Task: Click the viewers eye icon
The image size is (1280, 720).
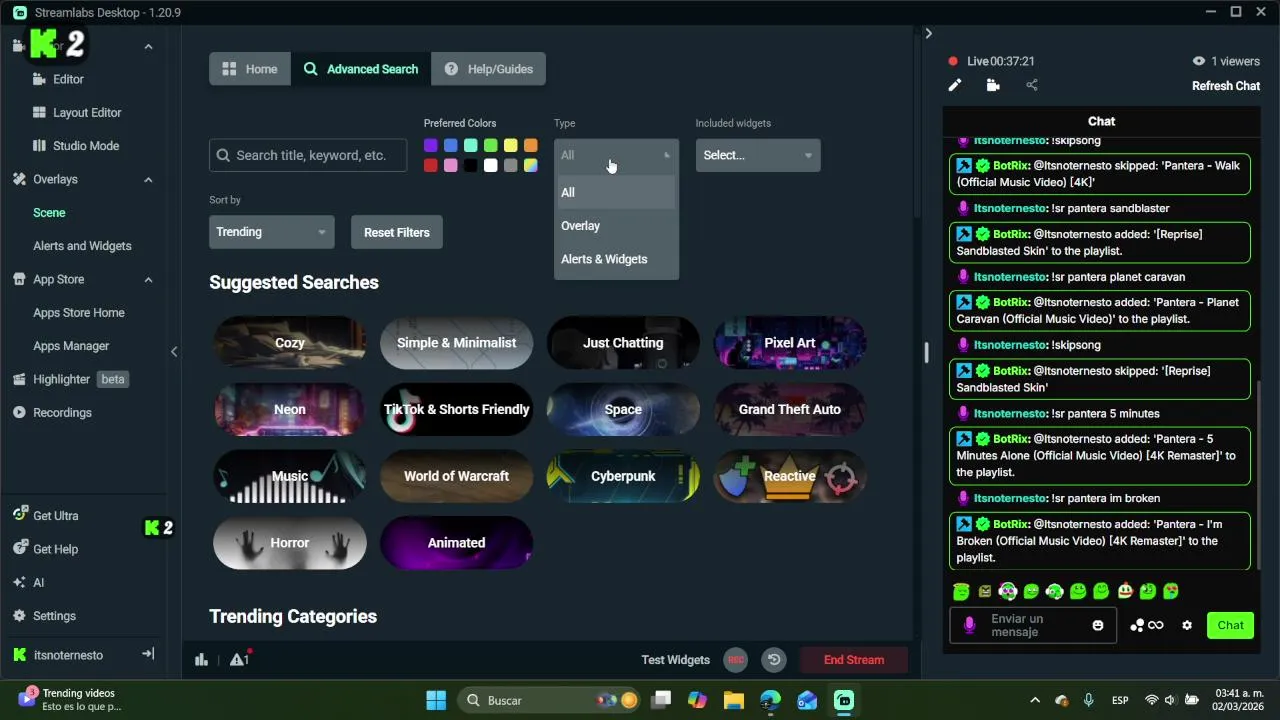Action: (x=1198, y=61)
